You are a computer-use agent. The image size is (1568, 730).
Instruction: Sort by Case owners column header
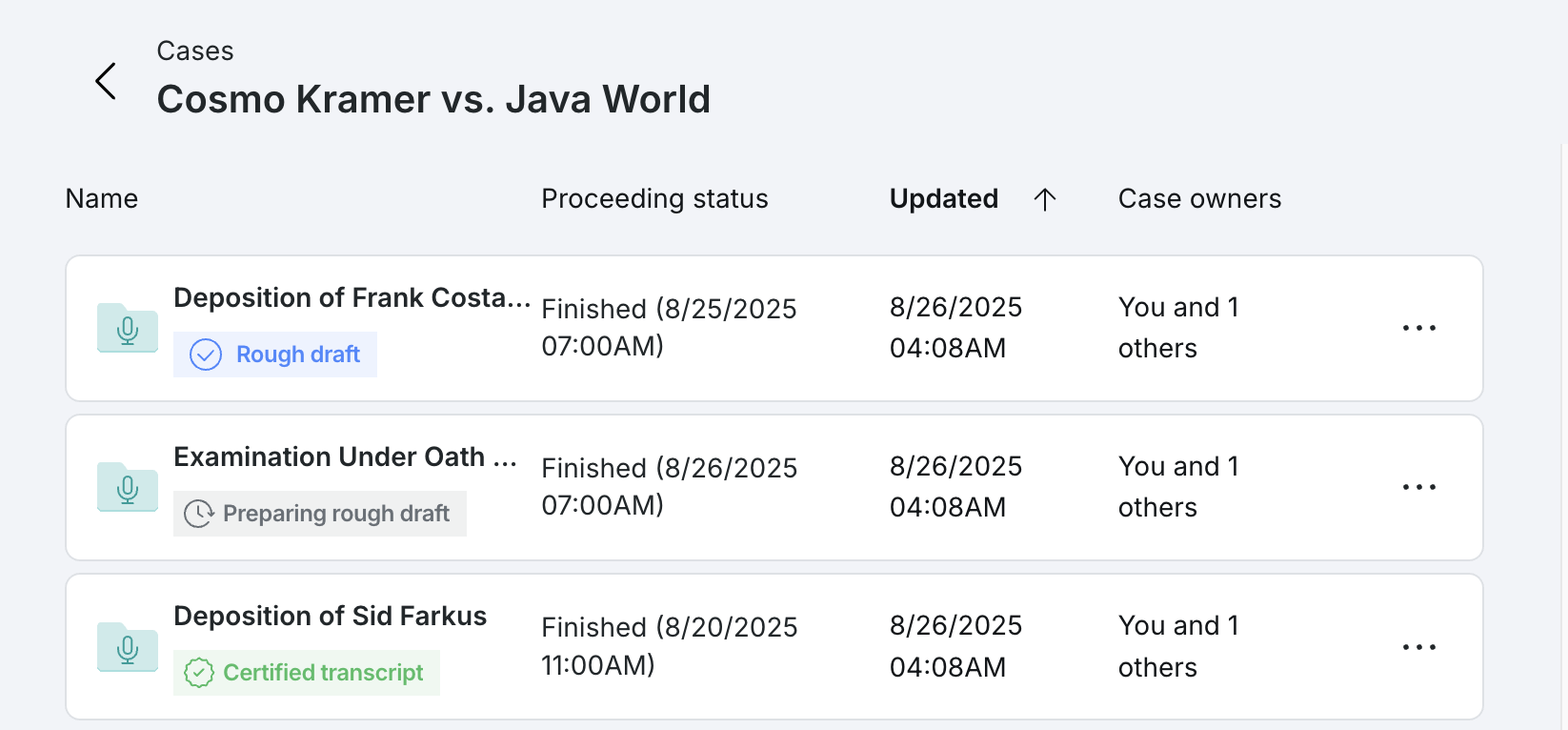pos(1199,198)
